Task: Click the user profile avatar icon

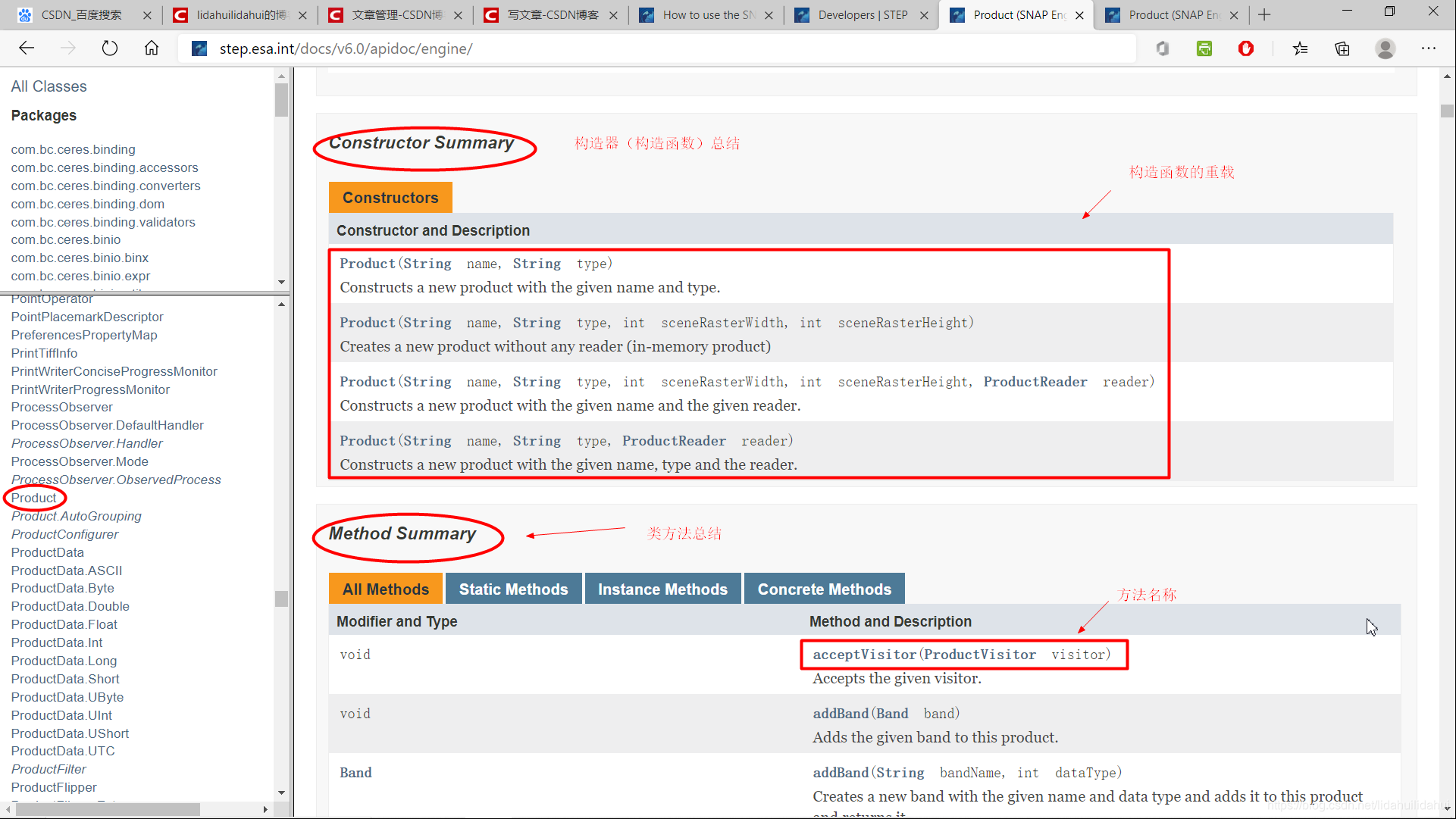Action: (1385, 48)
